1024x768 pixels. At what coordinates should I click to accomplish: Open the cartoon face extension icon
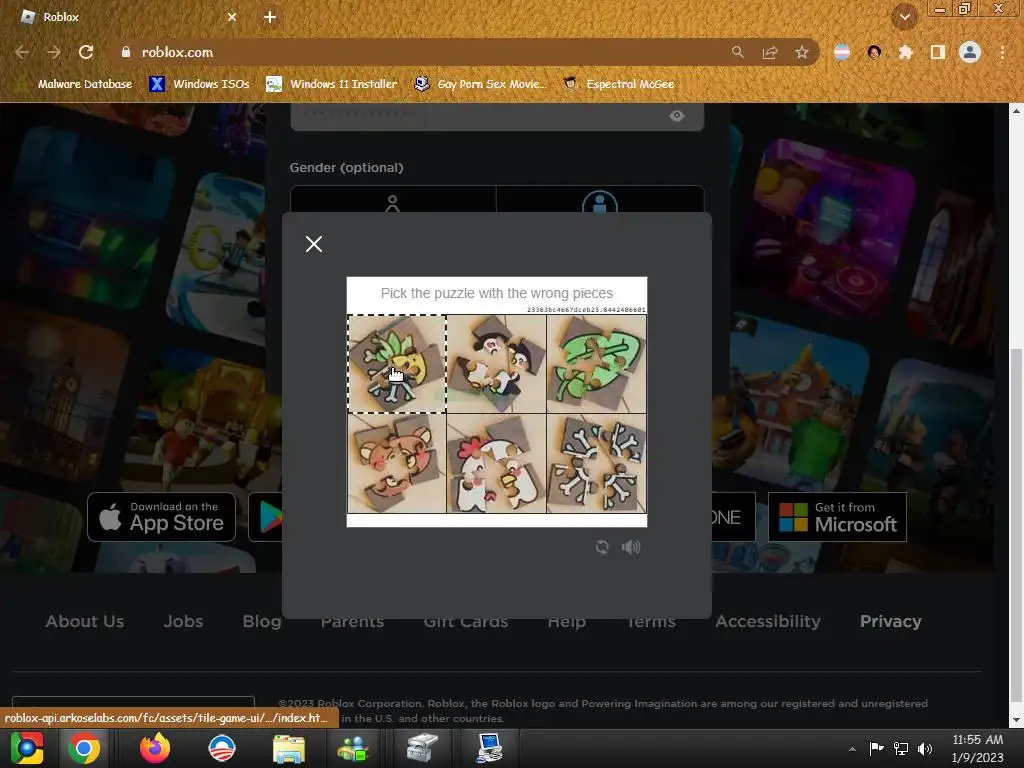[874, 52]
